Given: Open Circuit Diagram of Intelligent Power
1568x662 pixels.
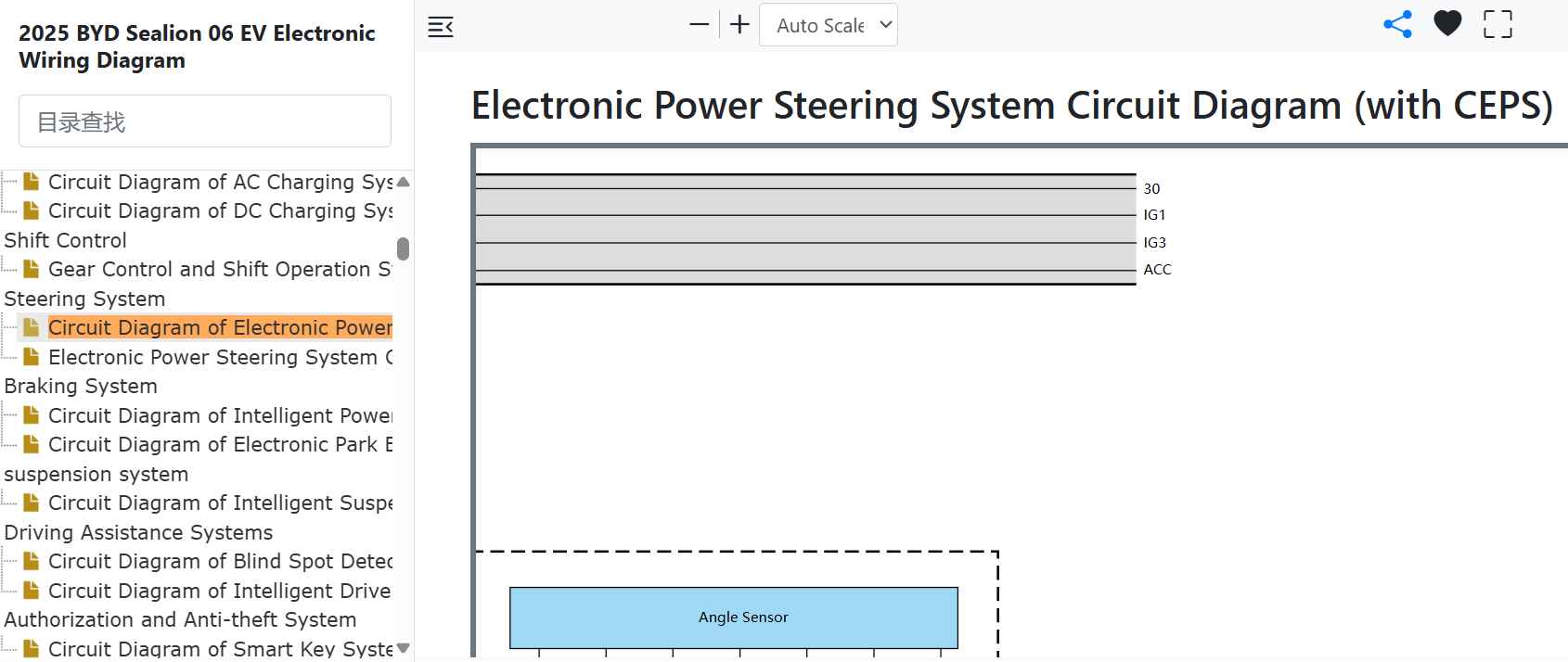Looking at the screenshot, I should pos(221,415).
